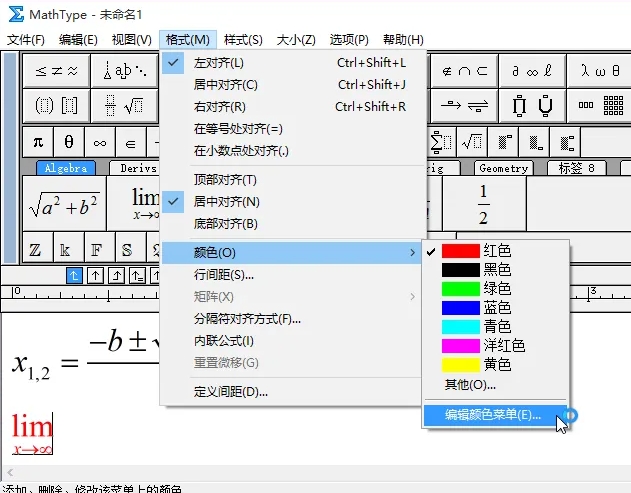Open 定义间距(D)... define spacing dialog

coord(293,392)
